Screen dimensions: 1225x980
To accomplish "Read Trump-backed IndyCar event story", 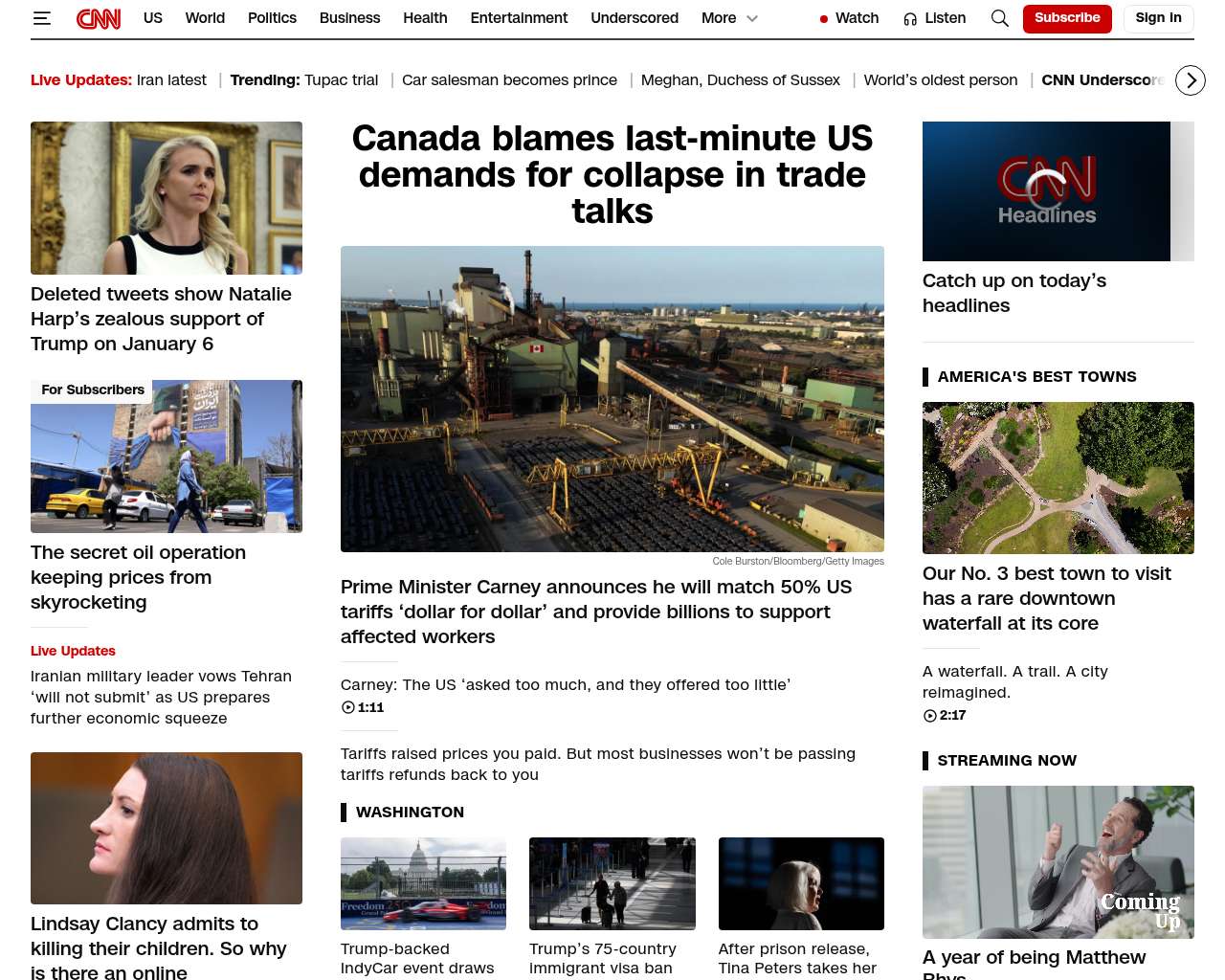I will coord(417,959).
